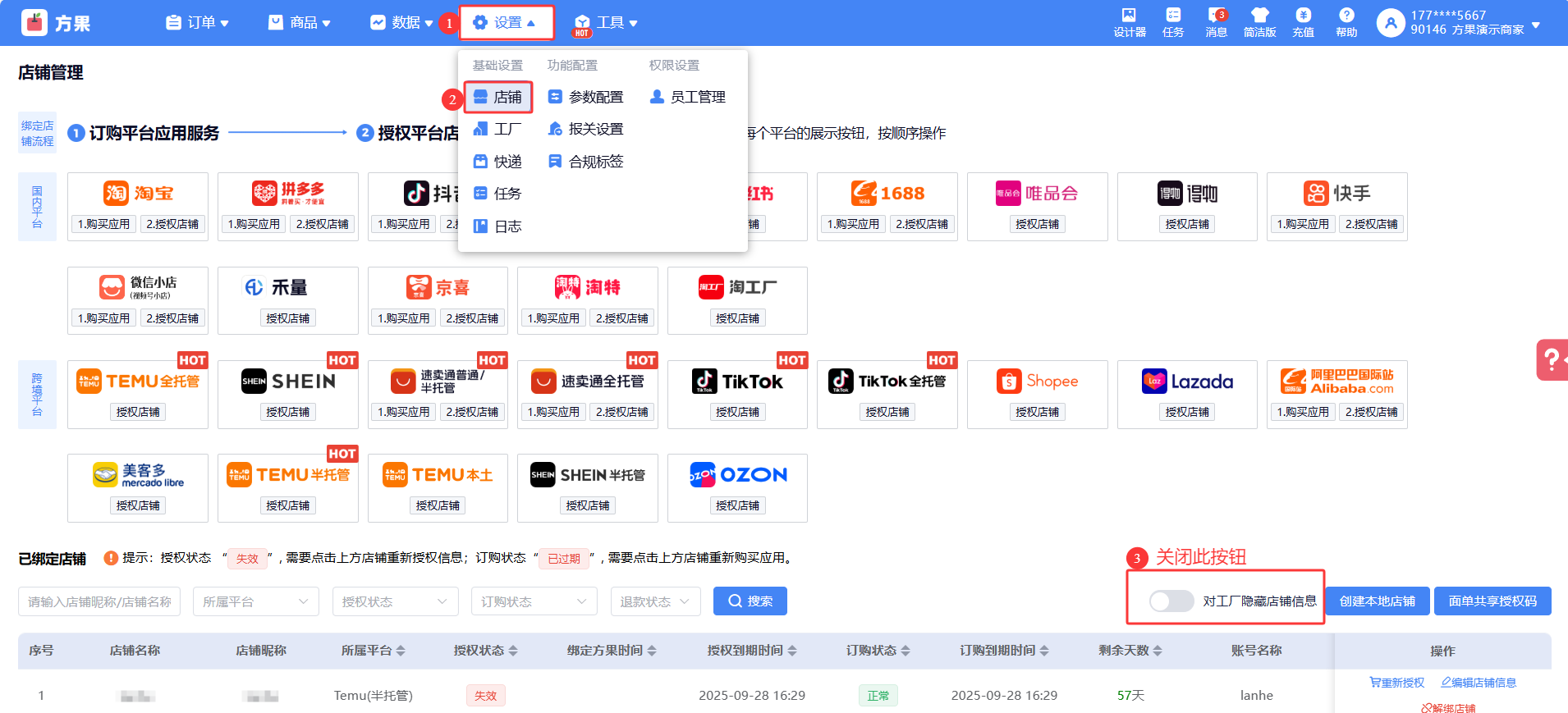Select 参数配置 in the settings menu

(x=585, y=97)
